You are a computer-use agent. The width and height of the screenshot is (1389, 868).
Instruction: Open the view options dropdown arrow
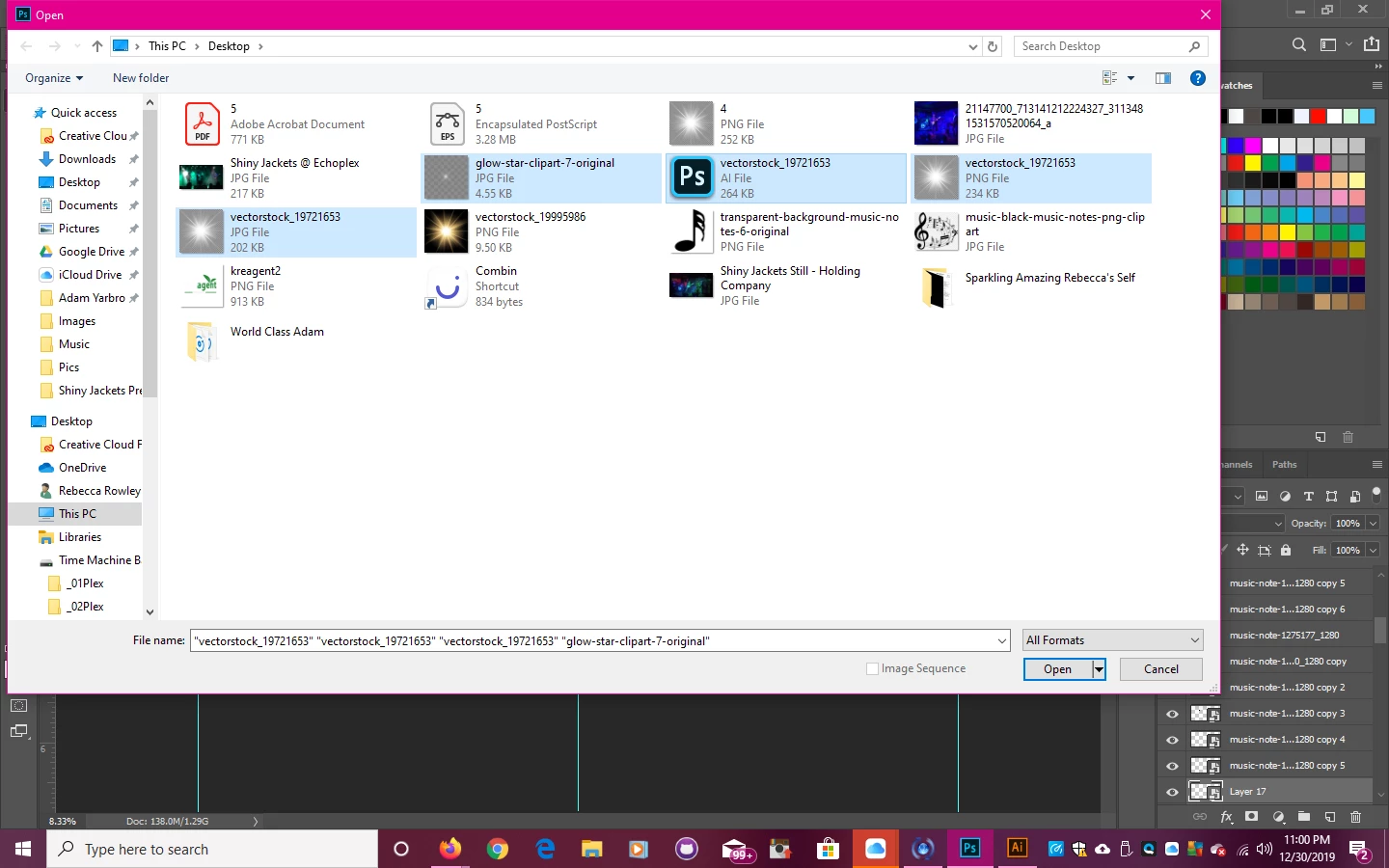click(1131, 78)
